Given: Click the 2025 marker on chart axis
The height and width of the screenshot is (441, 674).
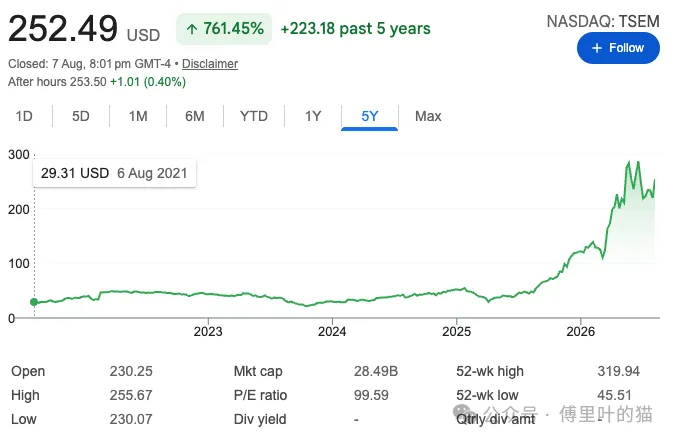Looking at the screenshot, I should (x=456, y=331).
